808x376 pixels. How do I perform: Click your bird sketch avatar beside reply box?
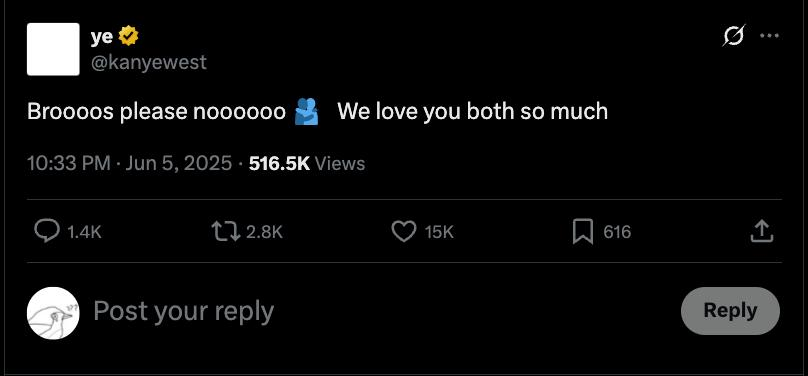53,313
